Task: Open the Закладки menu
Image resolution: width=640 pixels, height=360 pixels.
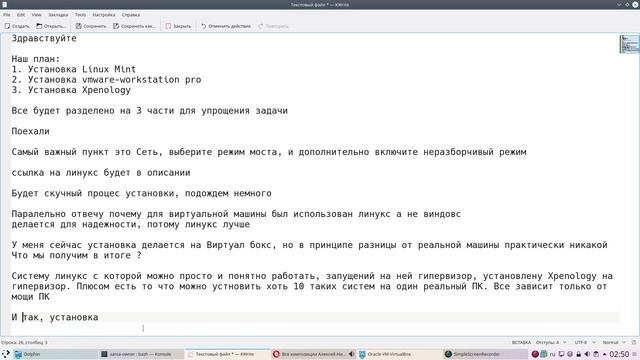Action: coord(58,15)
